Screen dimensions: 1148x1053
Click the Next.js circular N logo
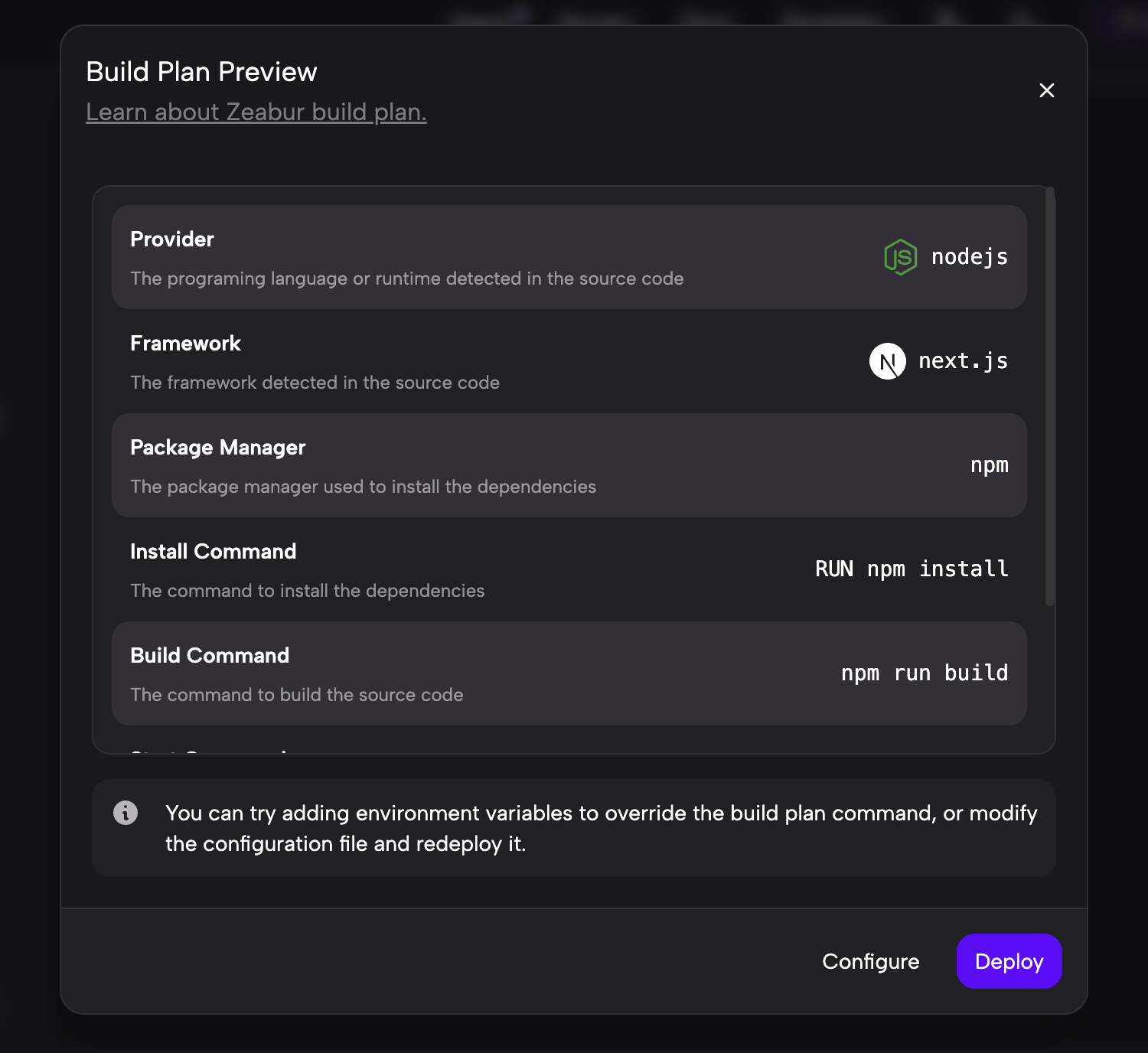click(x=887, y=361)
